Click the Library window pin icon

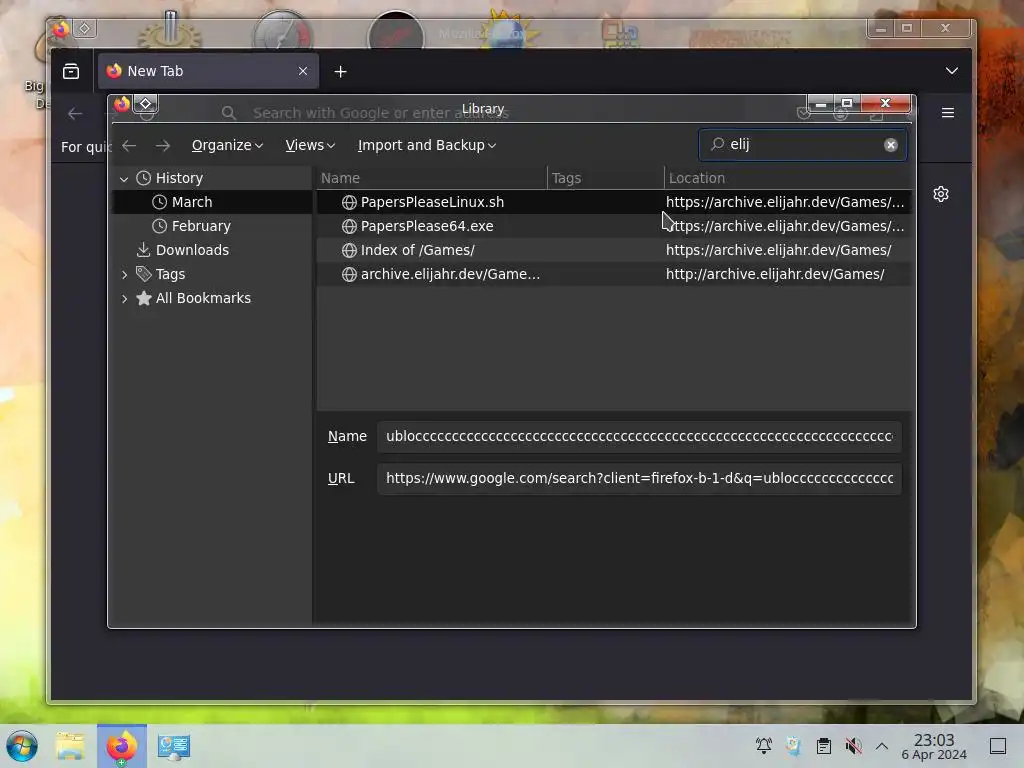point(146,103)
